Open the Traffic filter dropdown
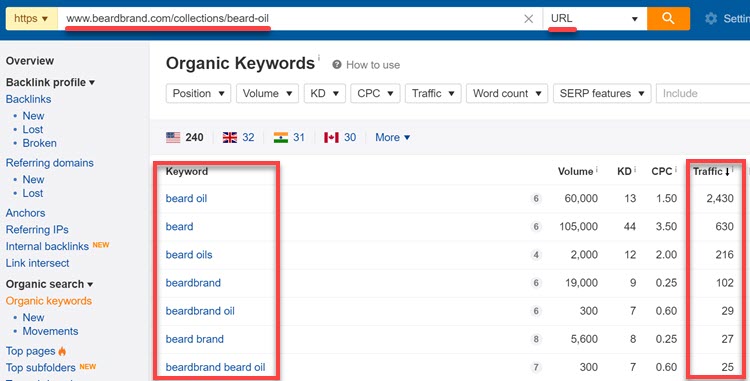This screenshot has height=381, width=750. pyautogui.click(x=433, y=93)
